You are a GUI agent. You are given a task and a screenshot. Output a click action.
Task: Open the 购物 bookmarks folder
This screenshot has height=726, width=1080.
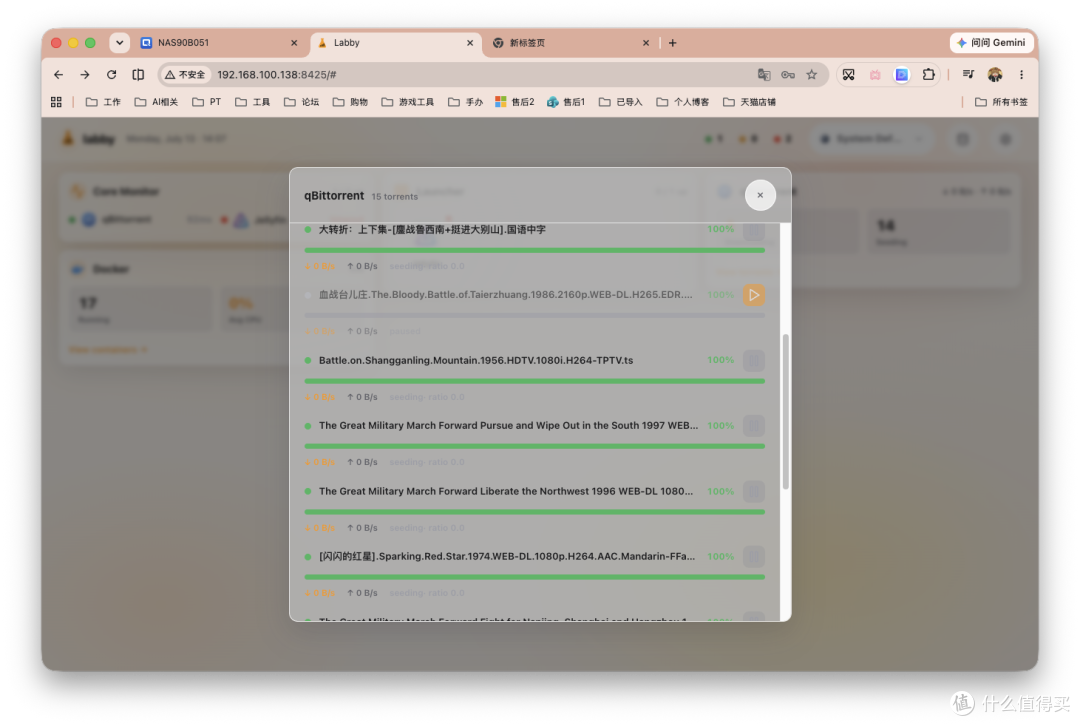tap(350, 102)
